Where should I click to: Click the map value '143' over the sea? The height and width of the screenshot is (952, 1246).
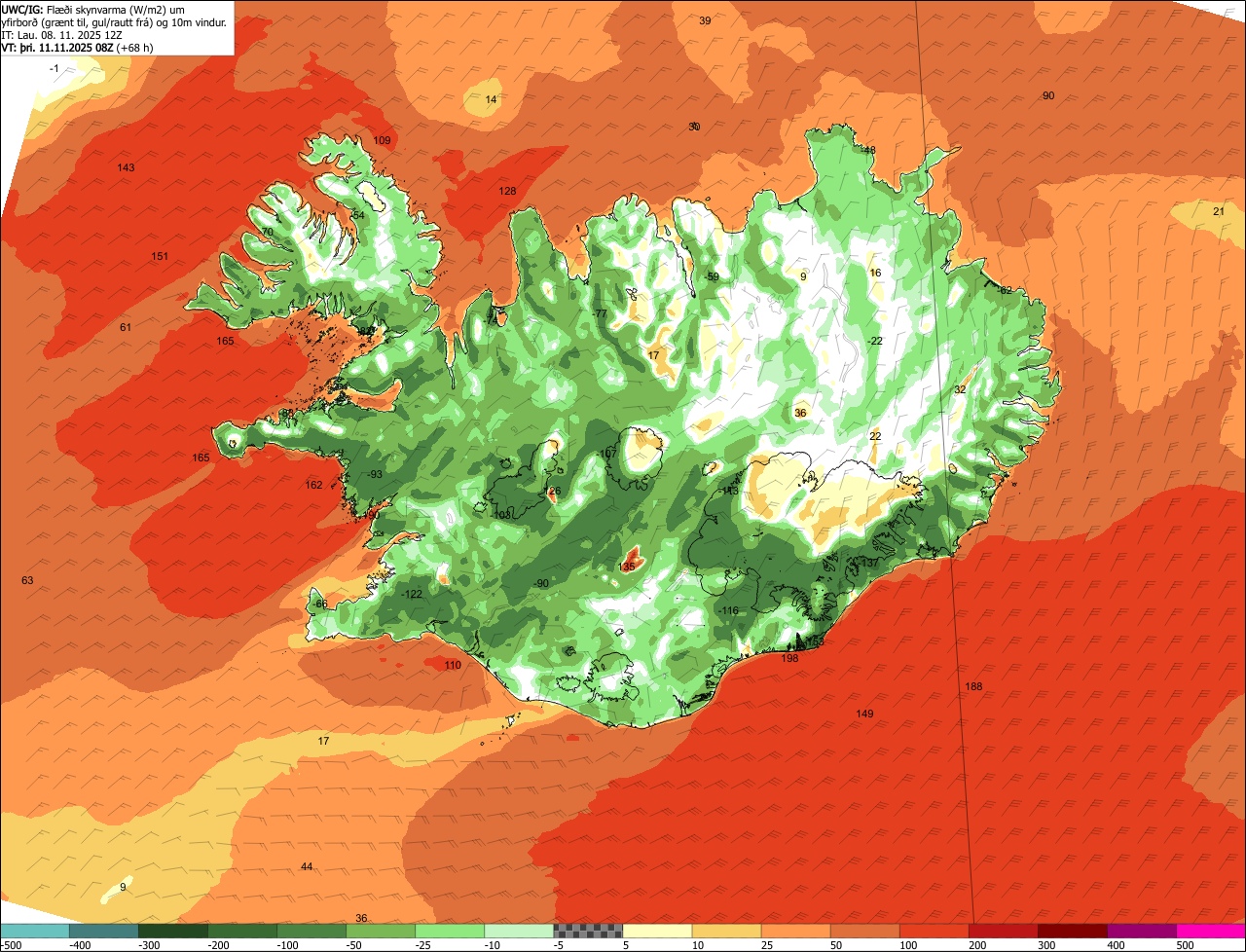click(126, 168)
